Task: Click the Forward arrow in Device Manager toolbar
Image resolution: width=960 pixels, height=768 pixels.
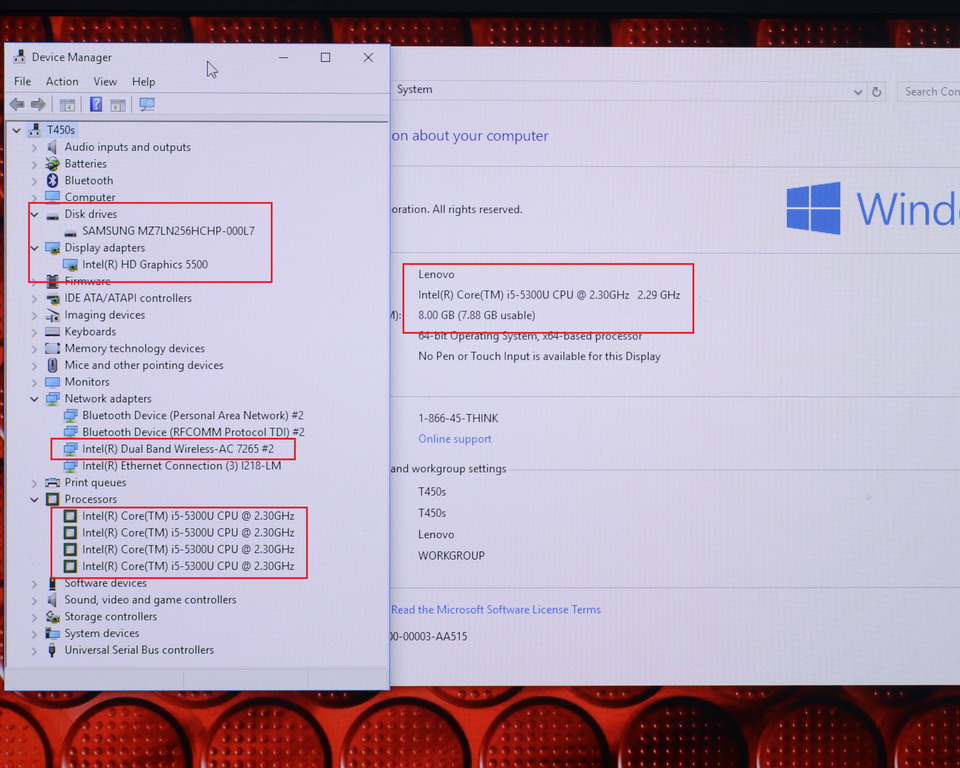Action: point(38,105)
